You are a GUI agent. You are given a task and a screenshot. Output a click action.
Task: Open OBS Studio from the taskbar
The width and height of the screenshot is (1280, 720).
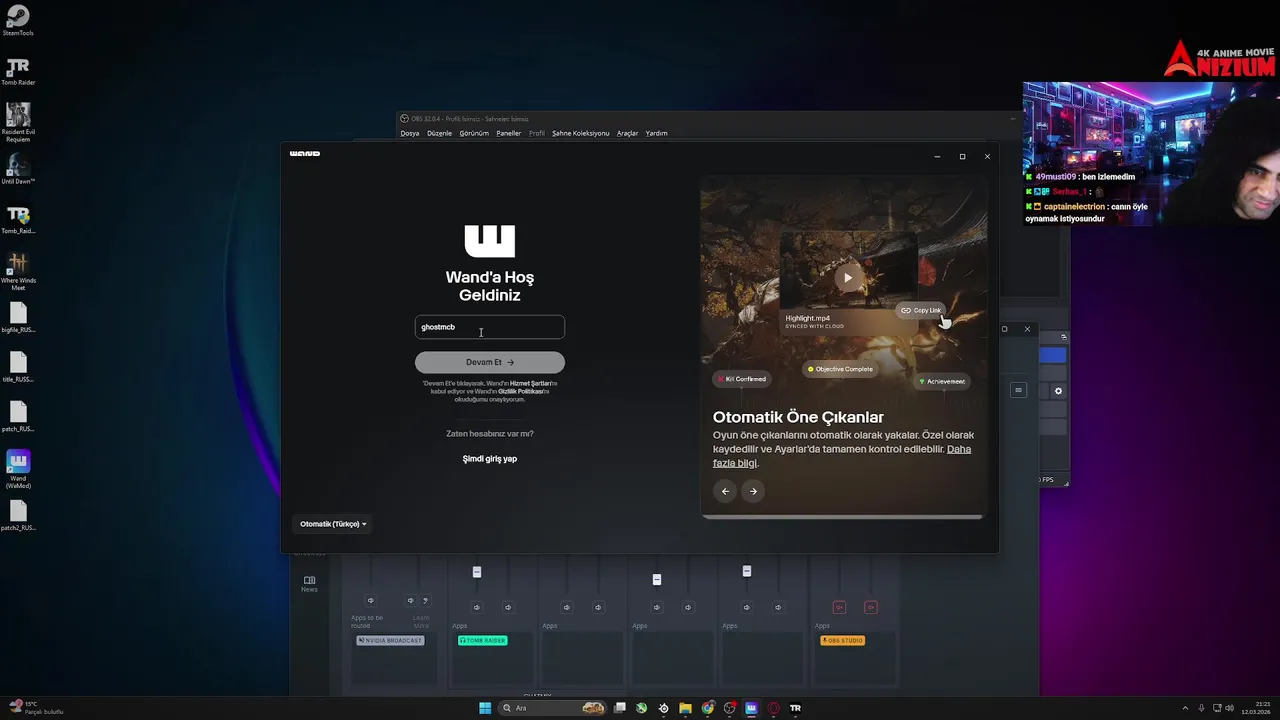tap(730, 708)
